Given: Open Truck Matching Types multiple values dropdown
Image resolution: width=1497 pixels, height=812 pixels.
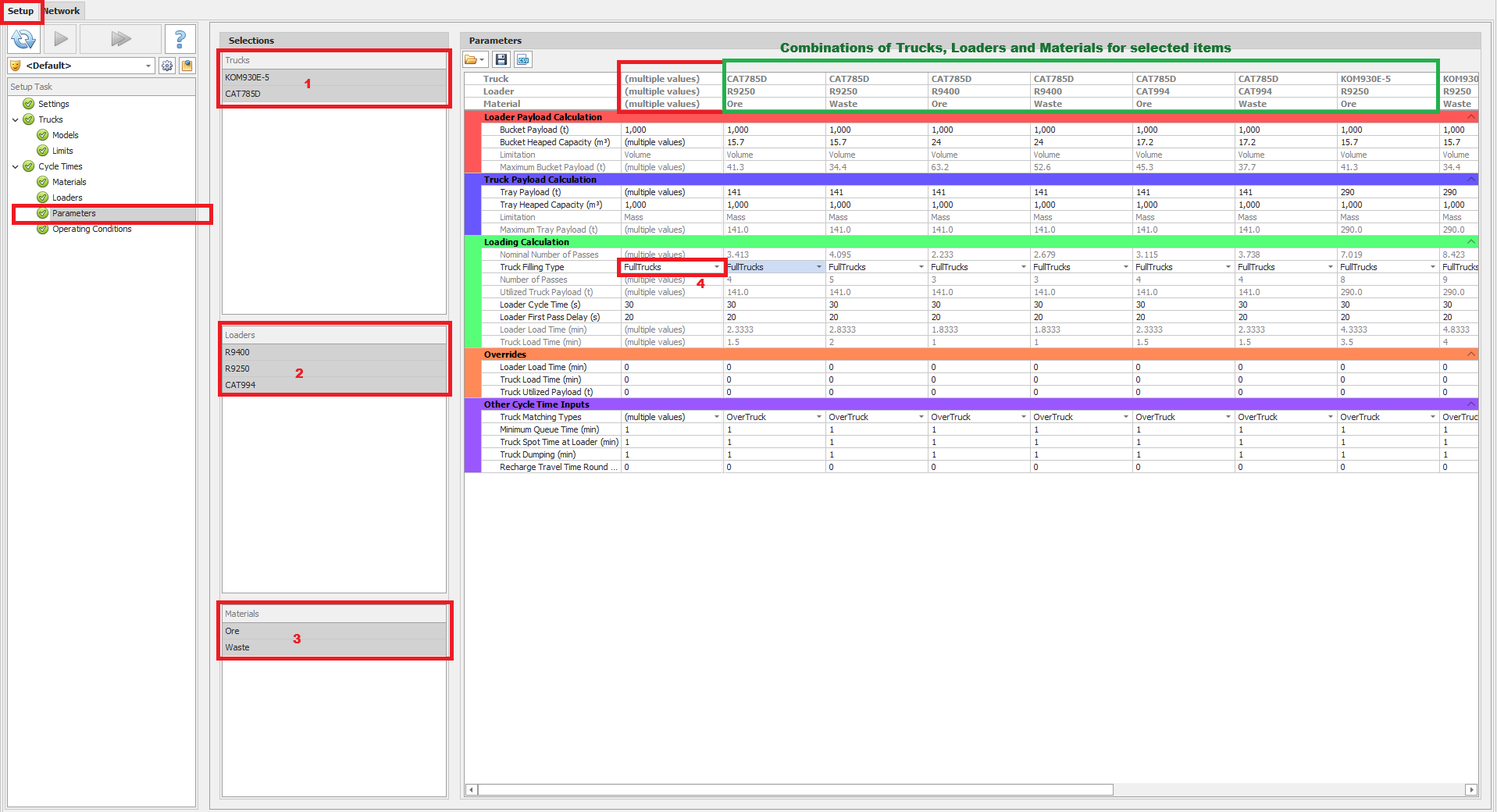Looking at the screenshot, I should pos(716,417).
